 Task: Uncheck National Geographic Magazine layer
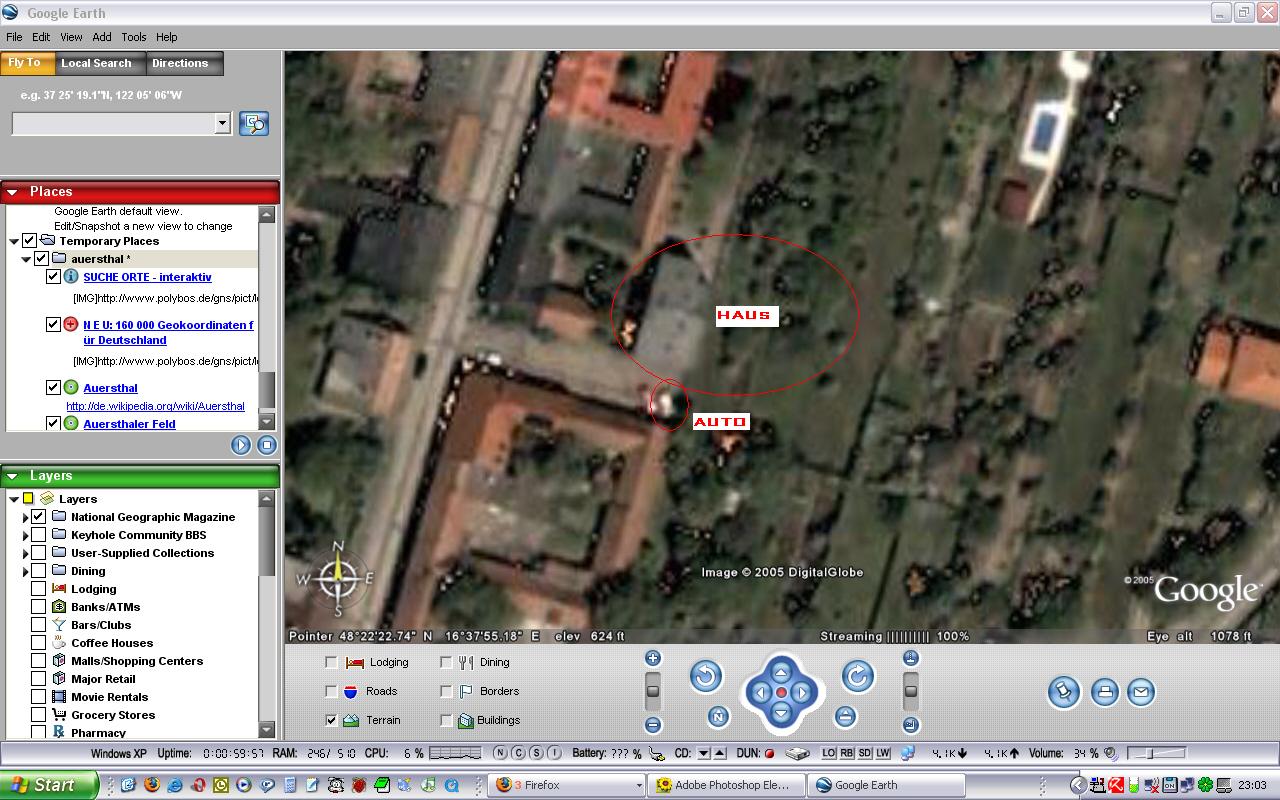pos(38,517)
